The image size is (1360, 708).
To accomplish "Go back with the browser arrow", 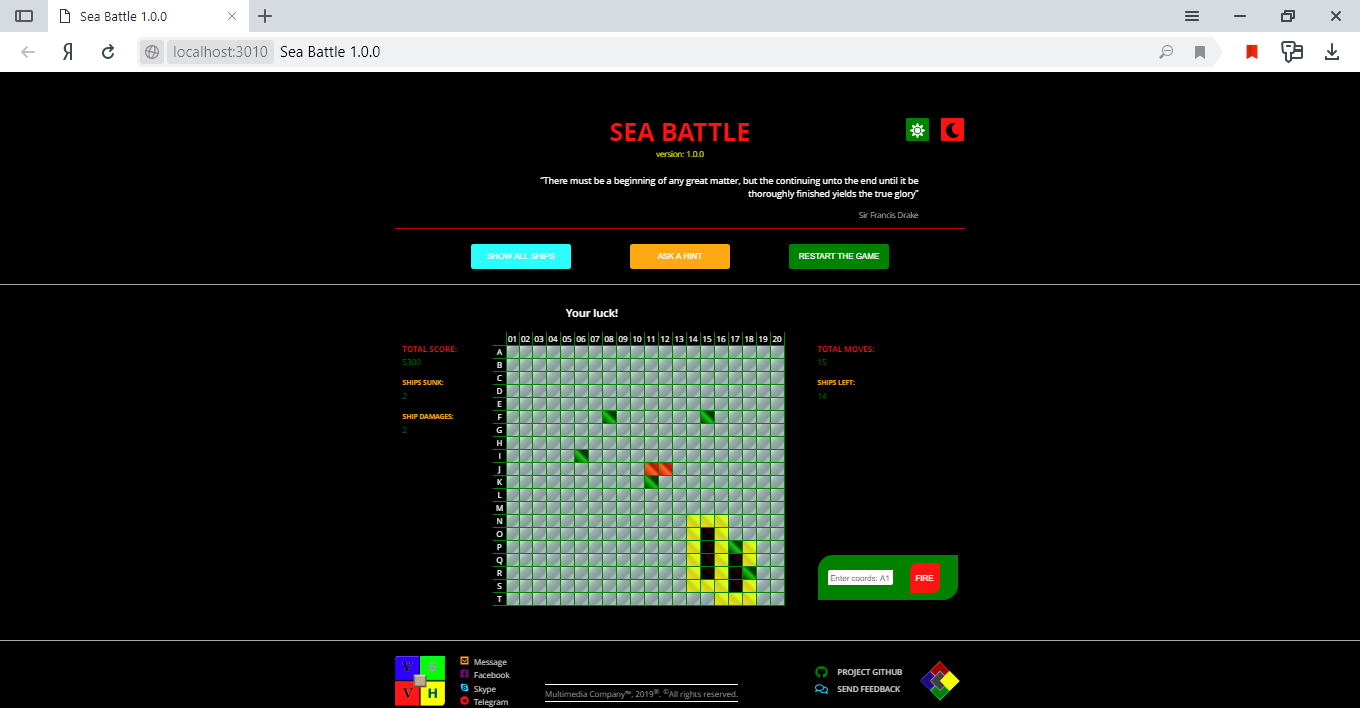I will tap(28, 52).
